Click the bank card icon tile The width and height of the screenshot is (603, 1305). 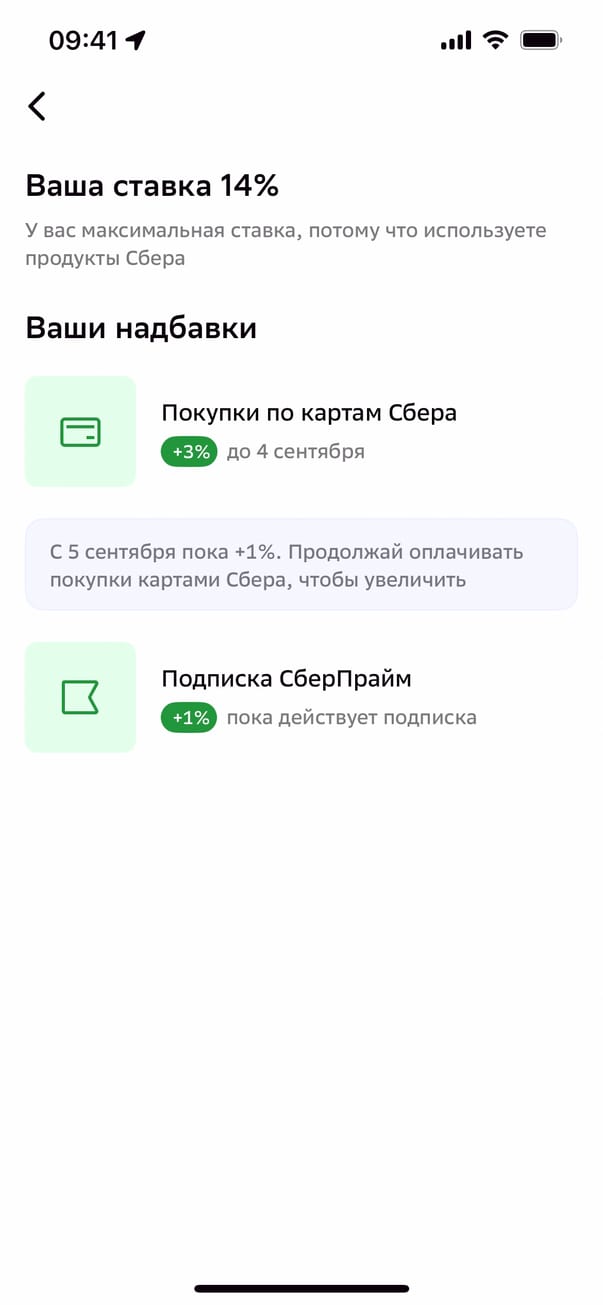[80, 432]
